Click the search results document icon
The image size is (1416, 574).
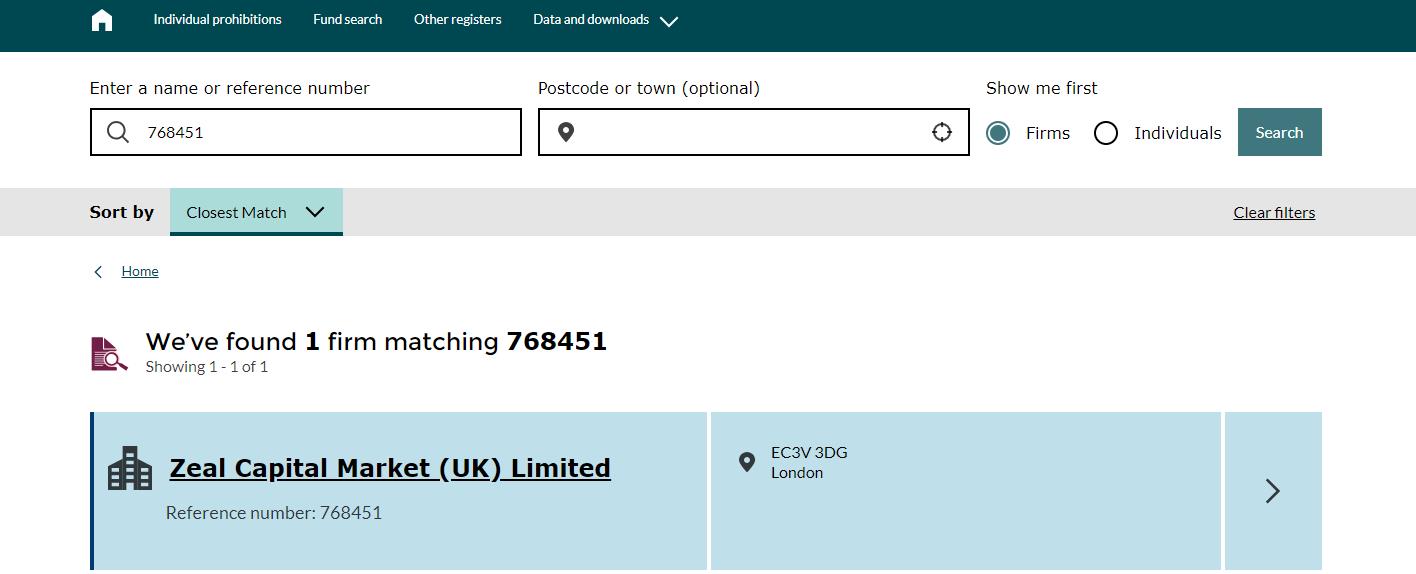pos(109,354)
